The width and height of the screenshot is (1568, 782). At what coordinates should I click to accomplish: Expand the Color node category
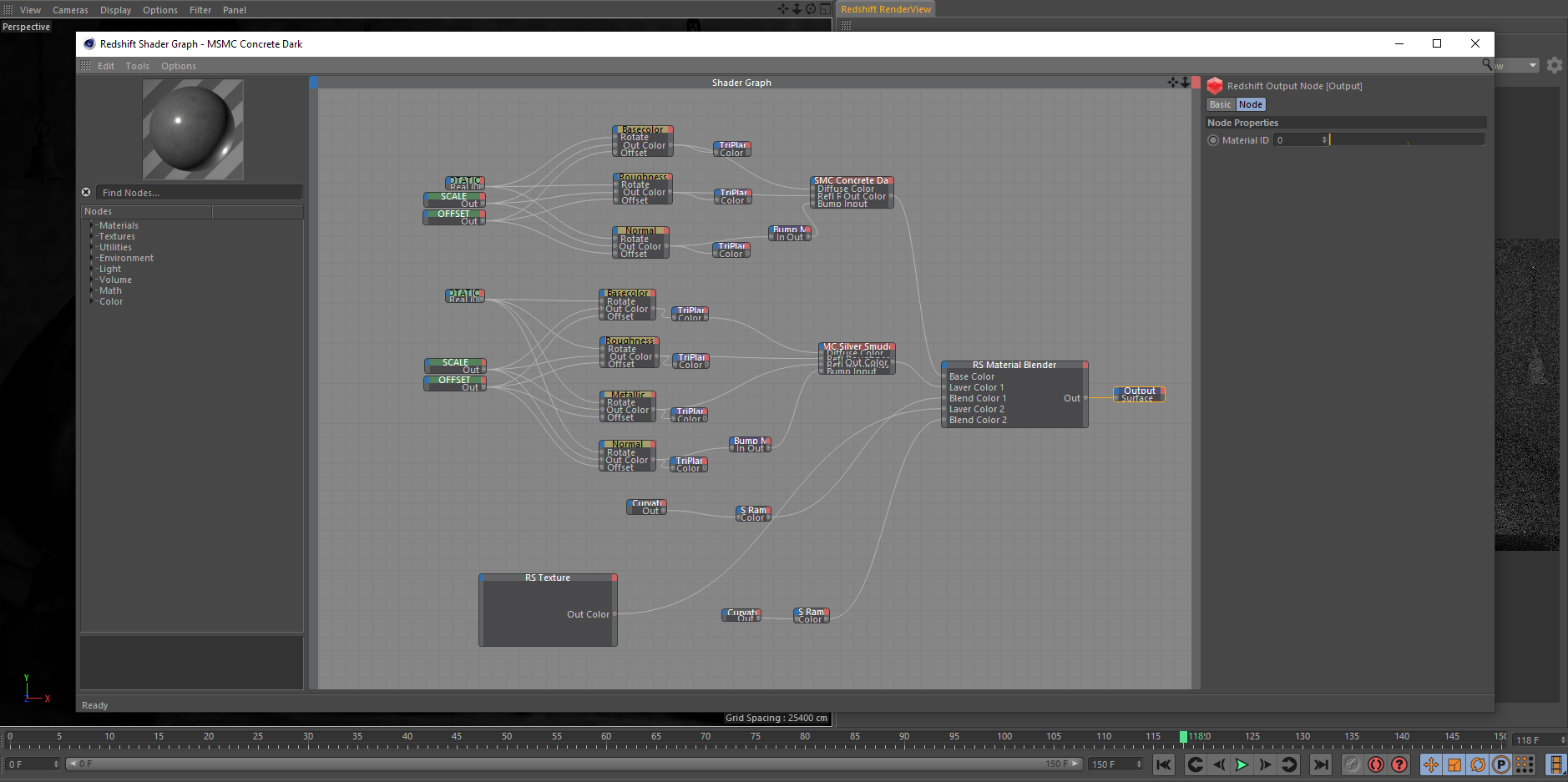tap(91, 301)
